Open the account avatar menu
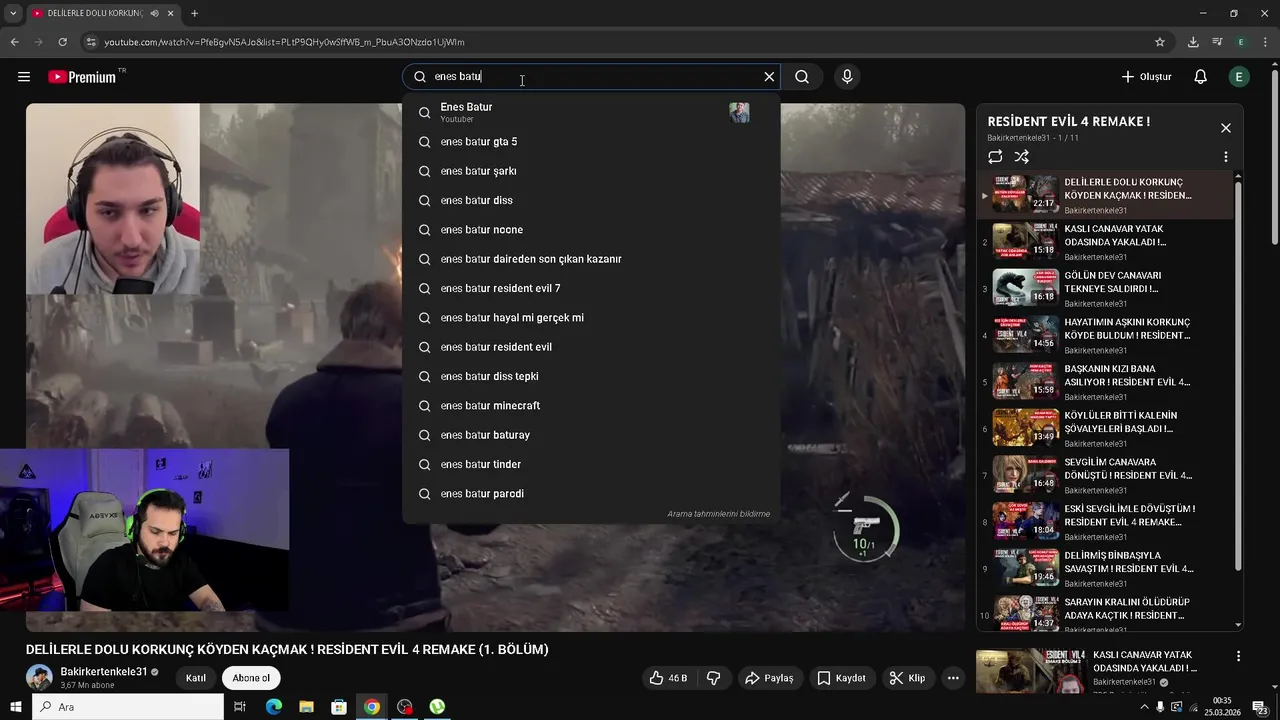The image size is (1280, 720). [1239, 77]
